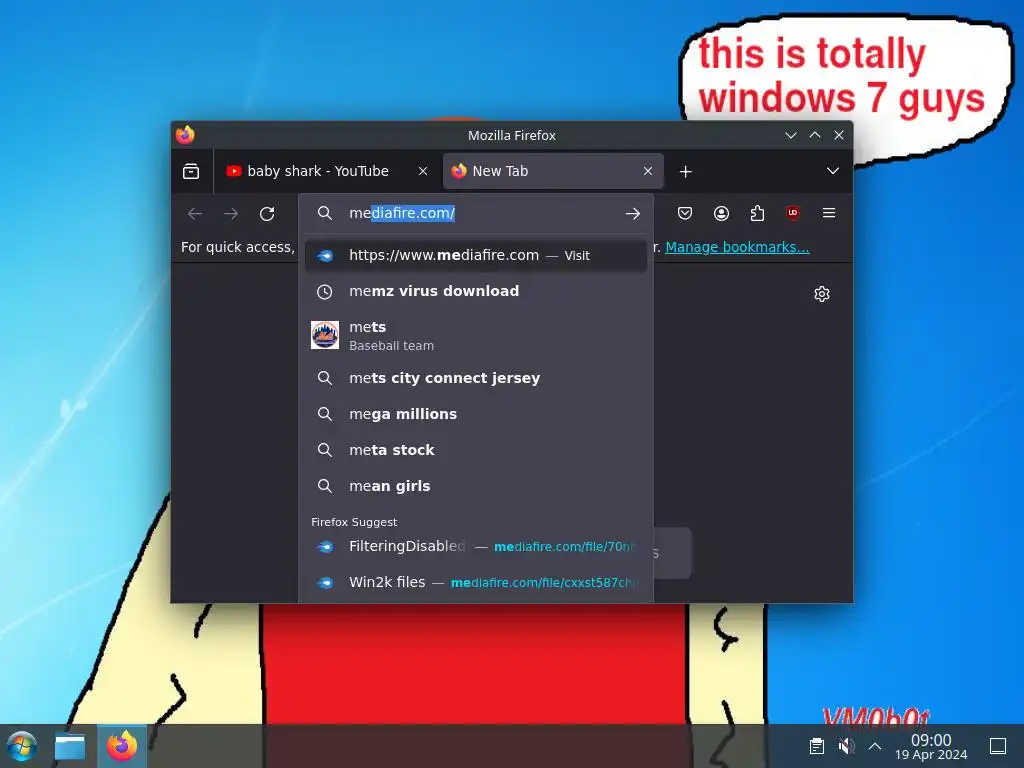Select mean girls search suggestion
The height and width of the screenshot is (768, 1024).
coord(475,486)
